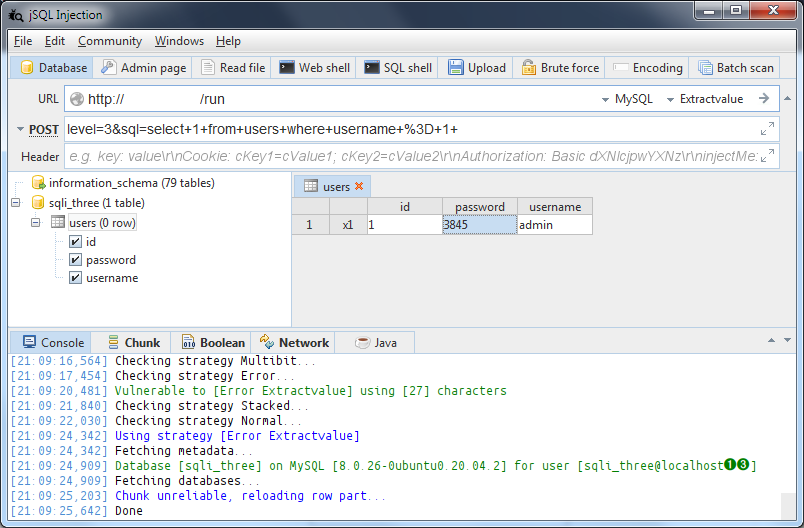Sort by the id column header
The image size is (804, 528).
coord(405,207)
